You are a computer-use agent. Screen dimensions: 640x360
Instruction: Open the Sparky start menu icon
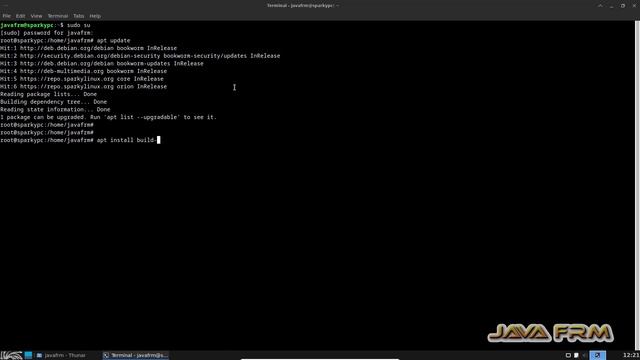click(11, 355)
